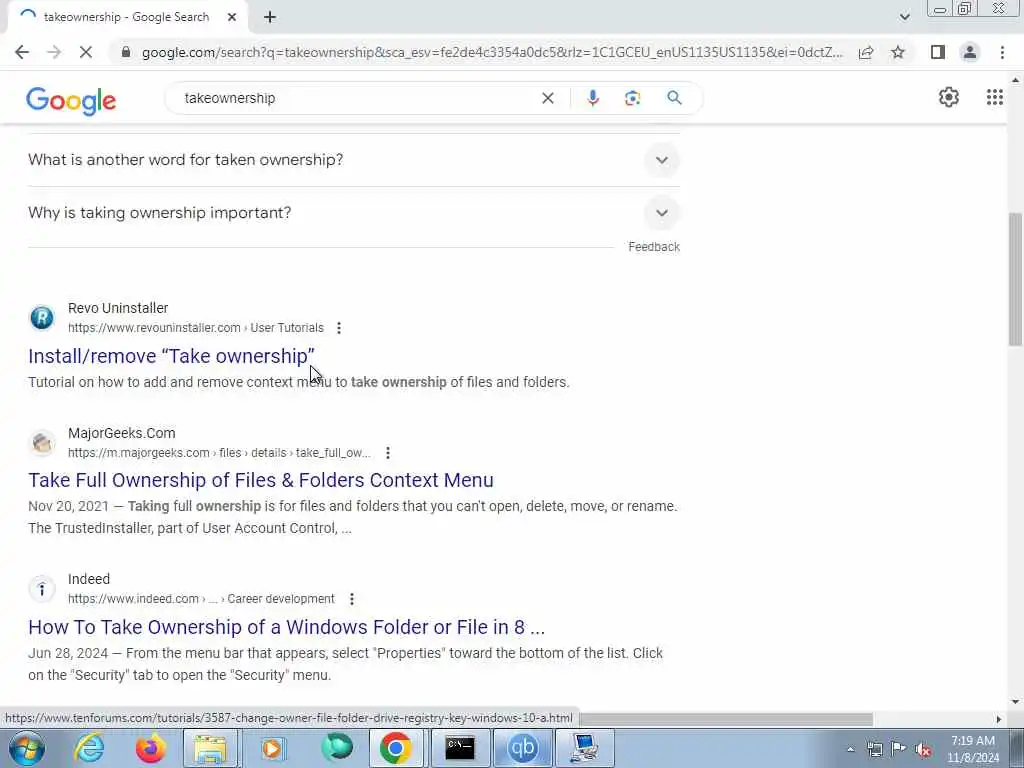Viewport: 1024px width, 768px height.
Task: Click the Google logo
Action: [71, 101]
